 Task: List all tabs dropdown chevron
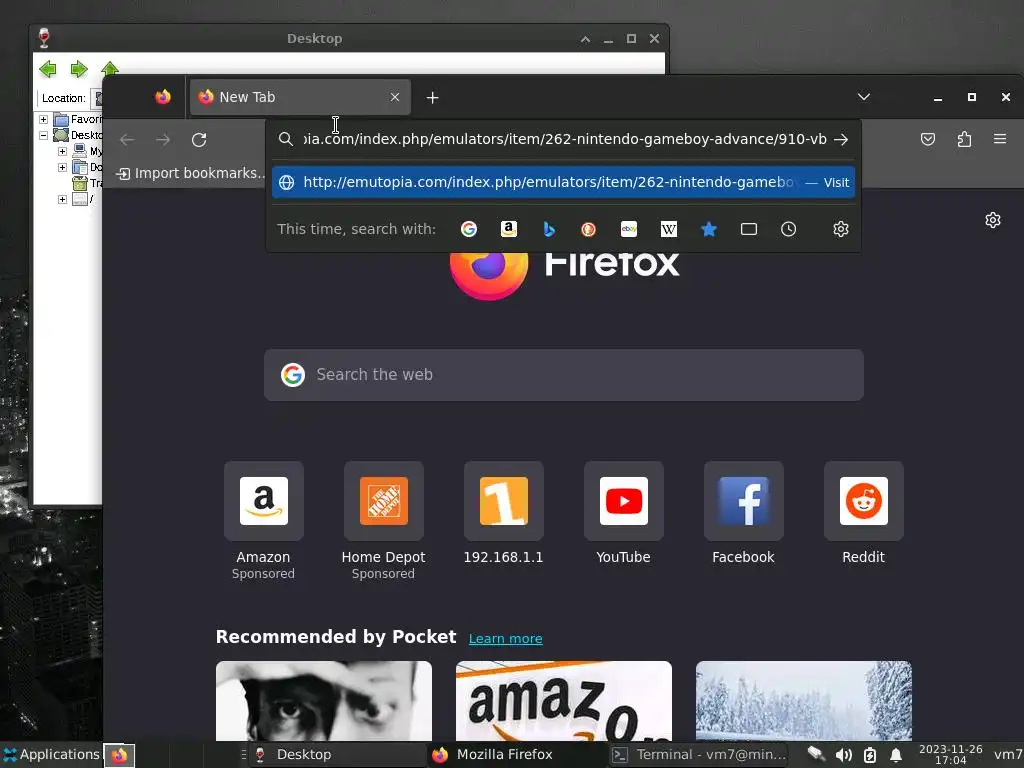pos(863,97)
